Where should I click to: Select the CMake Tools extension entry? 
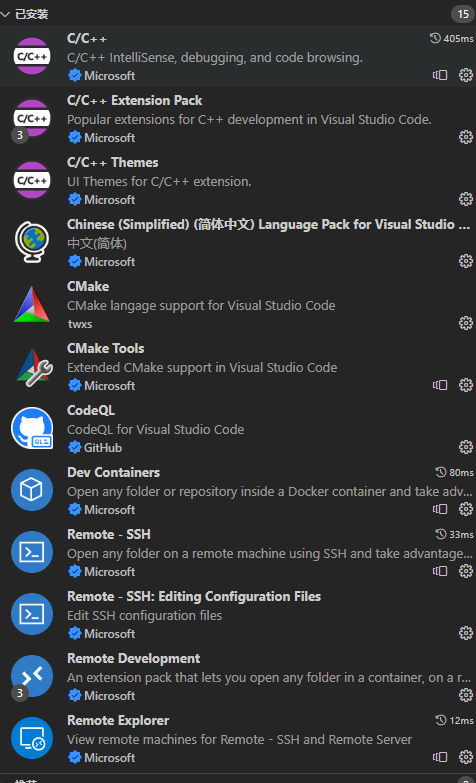click(x=238, y=366)
